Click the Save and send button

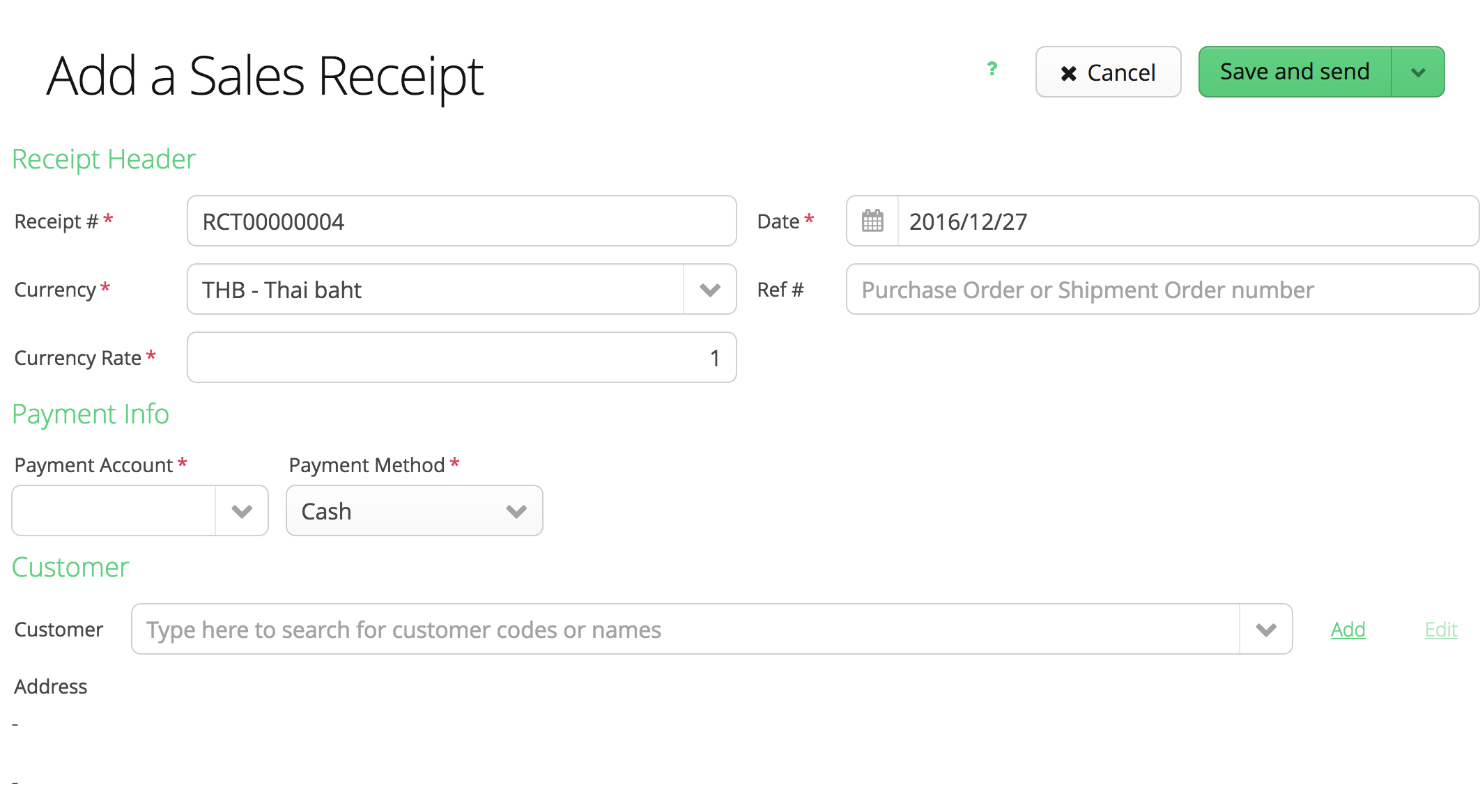tap(1295, 72)
